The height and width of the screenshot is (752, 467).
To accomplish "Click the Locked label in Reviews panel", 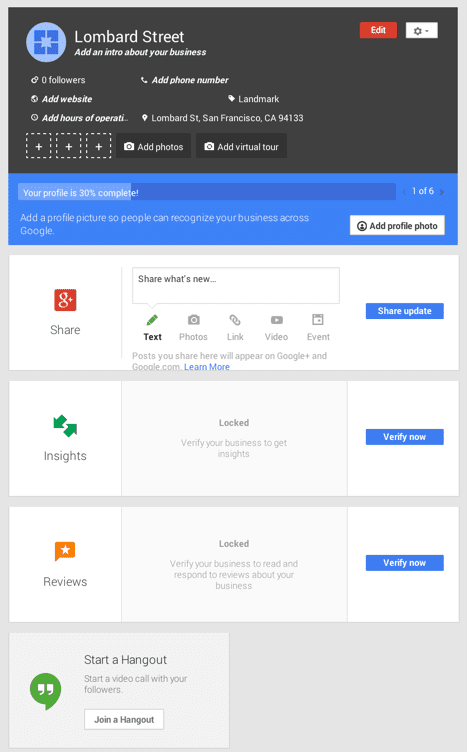I will click(x=234, y=543).
